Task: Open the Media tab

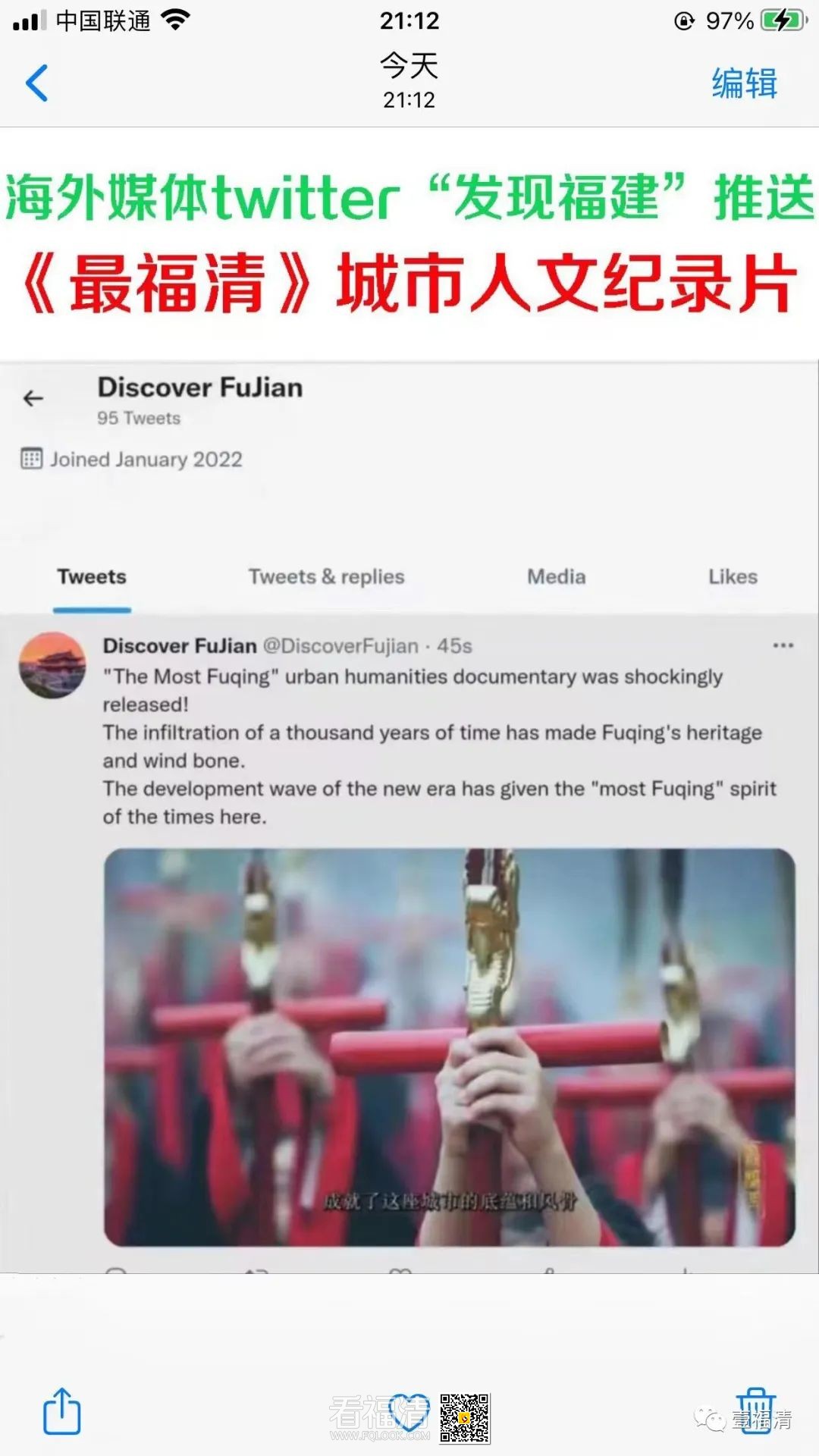Action: tap(557, 577)
